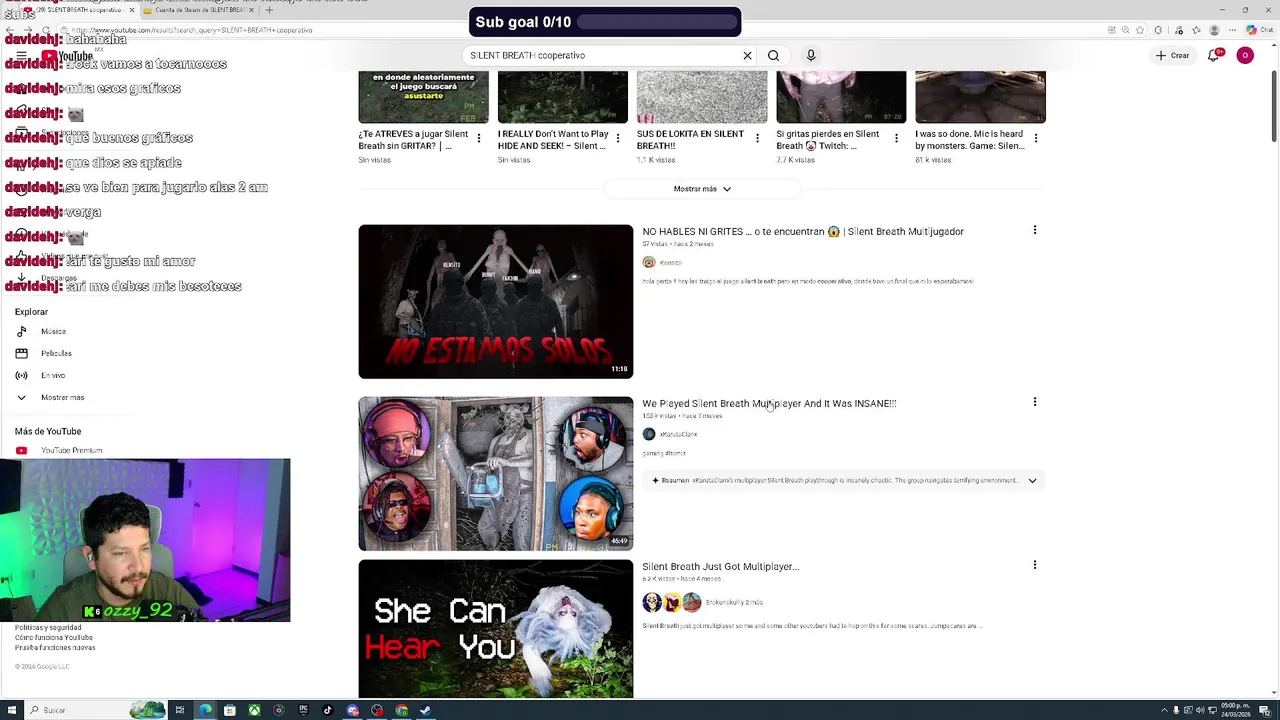This screenshot has height=720, width=1280.
Task: Open Edge Settings and more ellipsis
Action: pos(1232,30)
